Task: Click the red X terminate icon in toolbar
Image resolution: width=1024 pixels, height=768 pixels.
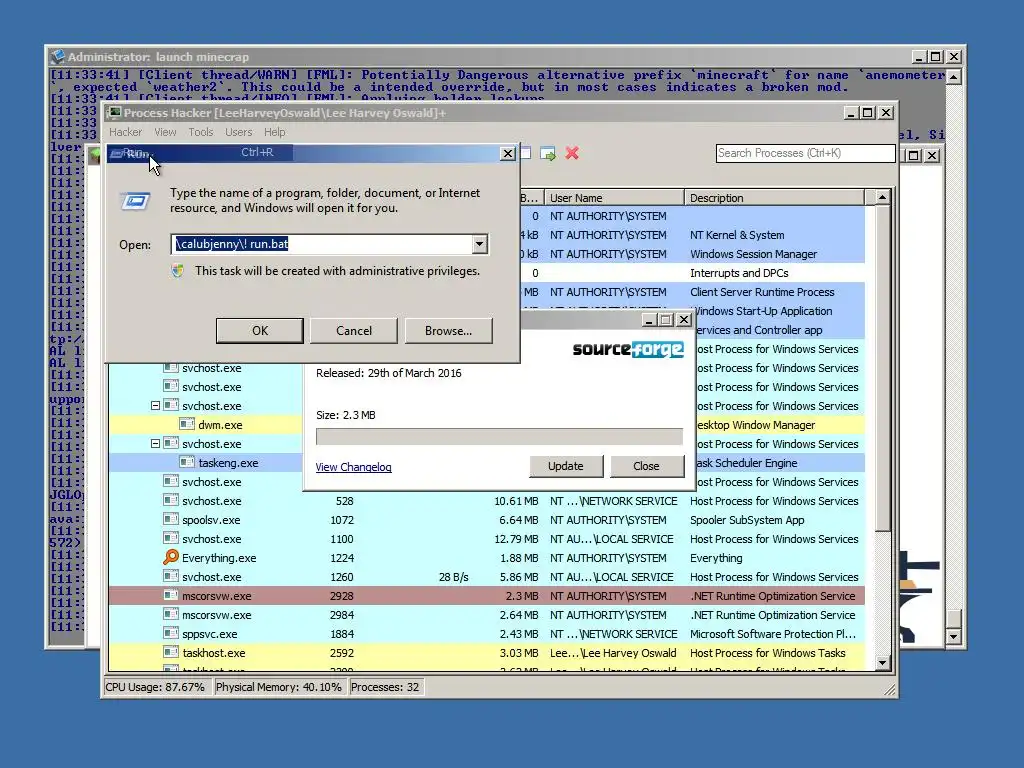Action: [572, 153]
